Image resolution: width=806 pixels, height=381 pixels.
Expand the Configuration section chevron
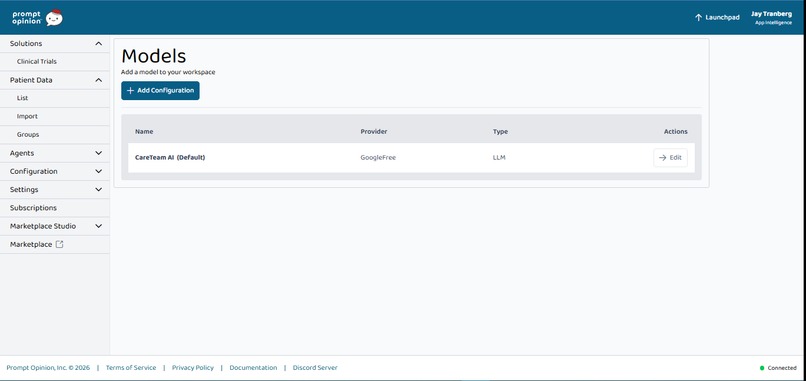point(99,171)
